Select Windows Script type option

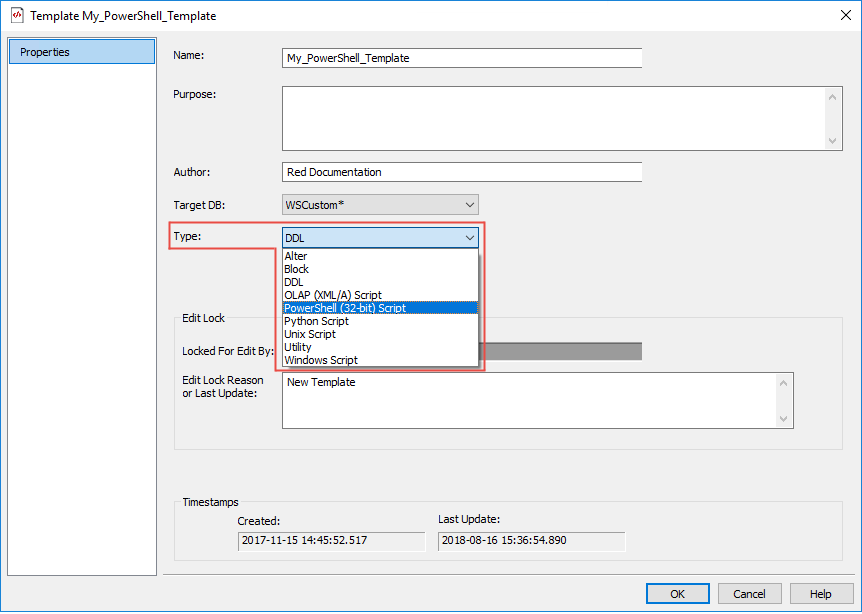(x=321, y=360)
